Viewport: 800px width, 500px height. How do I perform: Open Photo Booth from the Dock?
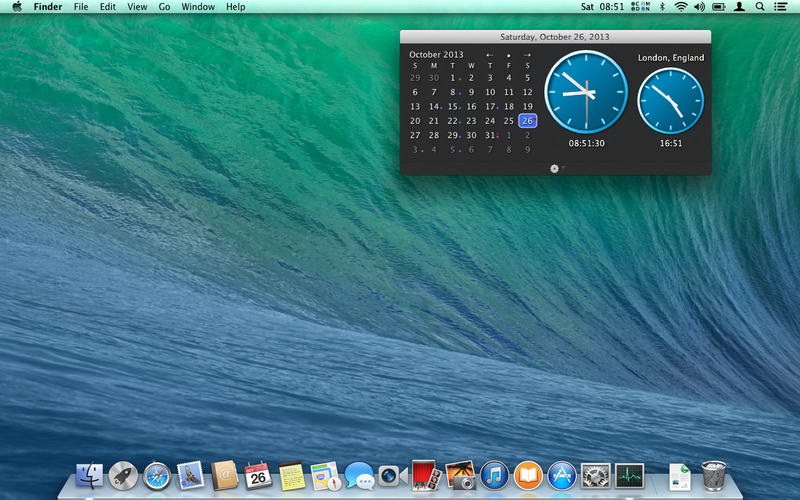point(426,475)
